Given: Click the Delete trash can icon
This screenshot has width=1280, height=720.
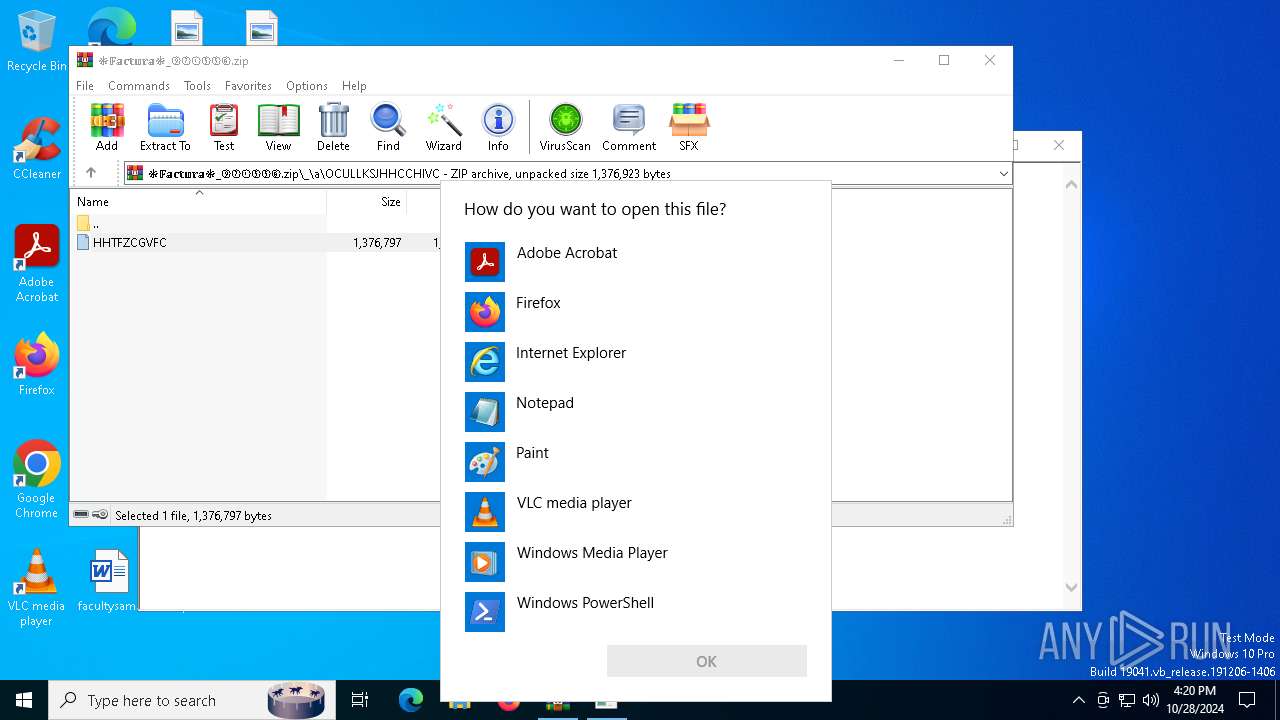Looking at the screenshot, I should (333, 127).
